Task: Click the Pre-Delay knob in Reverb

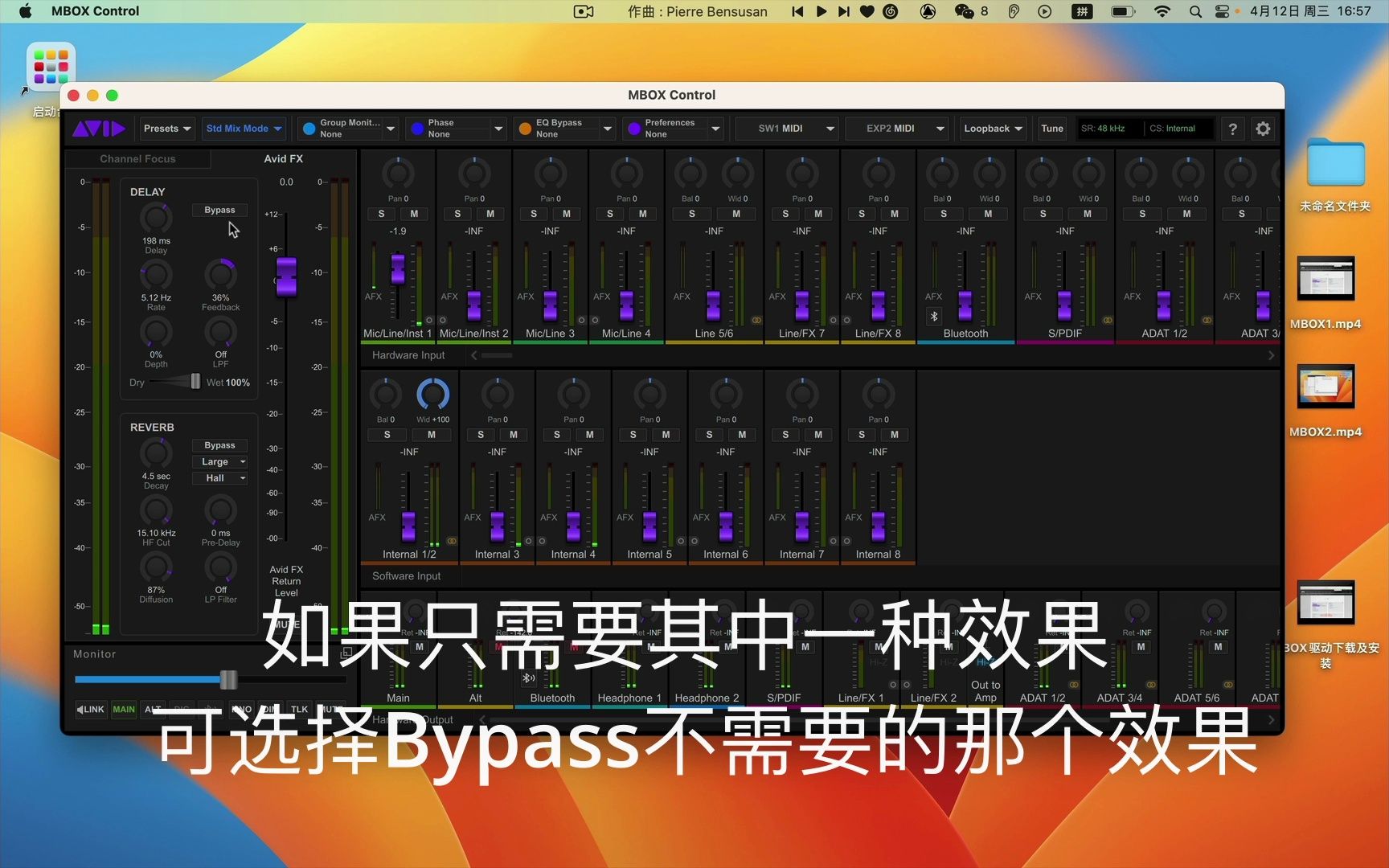Action: tap(220, 510)
